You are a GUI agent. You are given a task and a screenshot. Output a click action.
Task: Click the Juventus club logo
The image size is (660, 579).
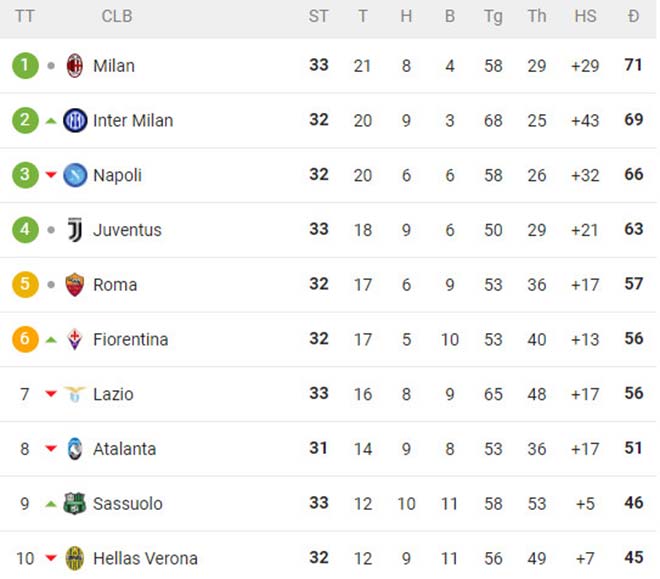75,230
